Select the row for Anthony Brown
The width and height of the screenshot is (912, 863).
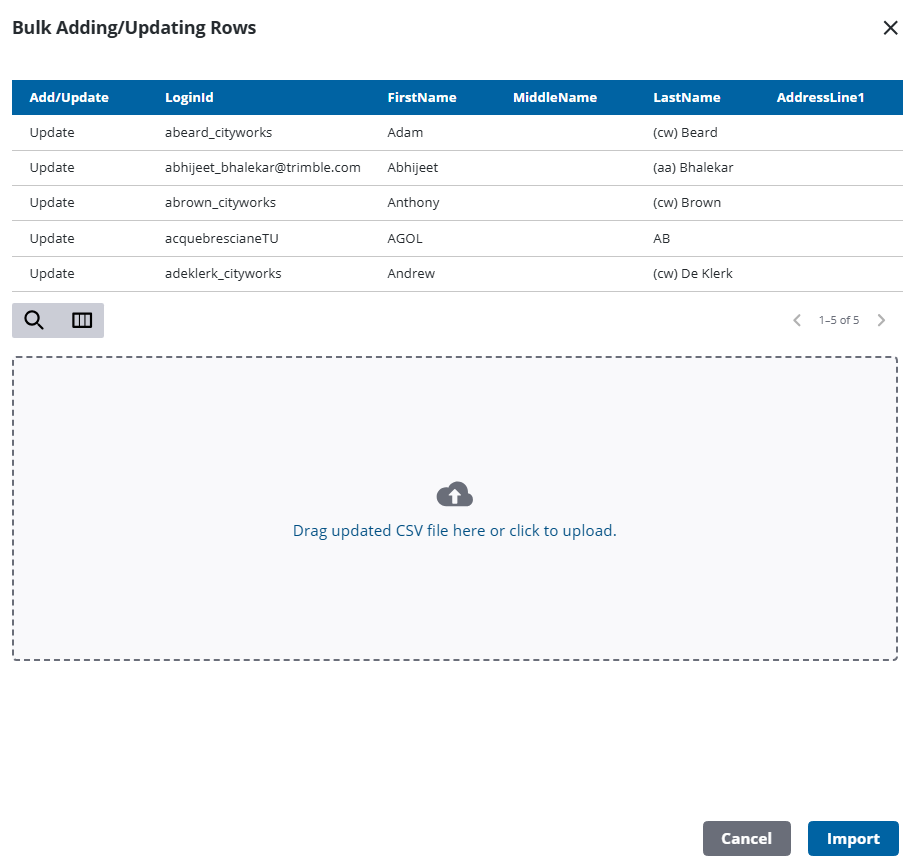click(x=413, y=203)
